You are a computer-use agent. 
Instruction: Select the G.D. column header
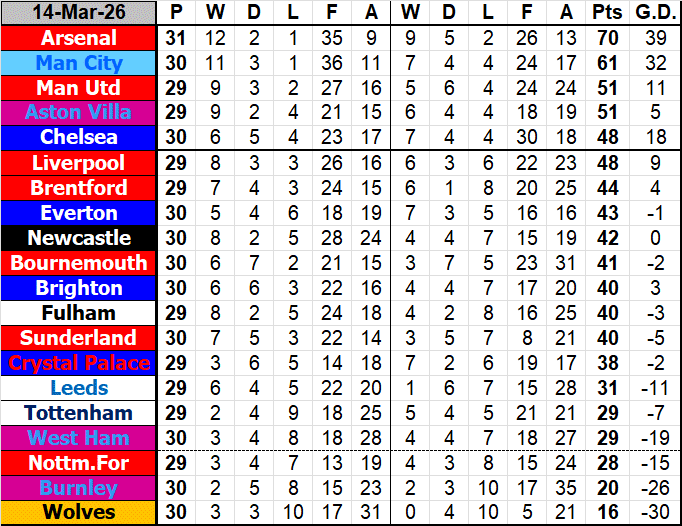coord(654,13)
